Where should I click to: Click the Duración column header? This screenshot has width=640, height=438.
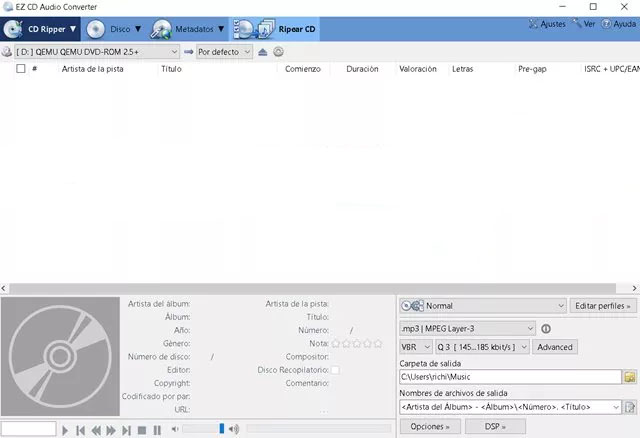362,69
